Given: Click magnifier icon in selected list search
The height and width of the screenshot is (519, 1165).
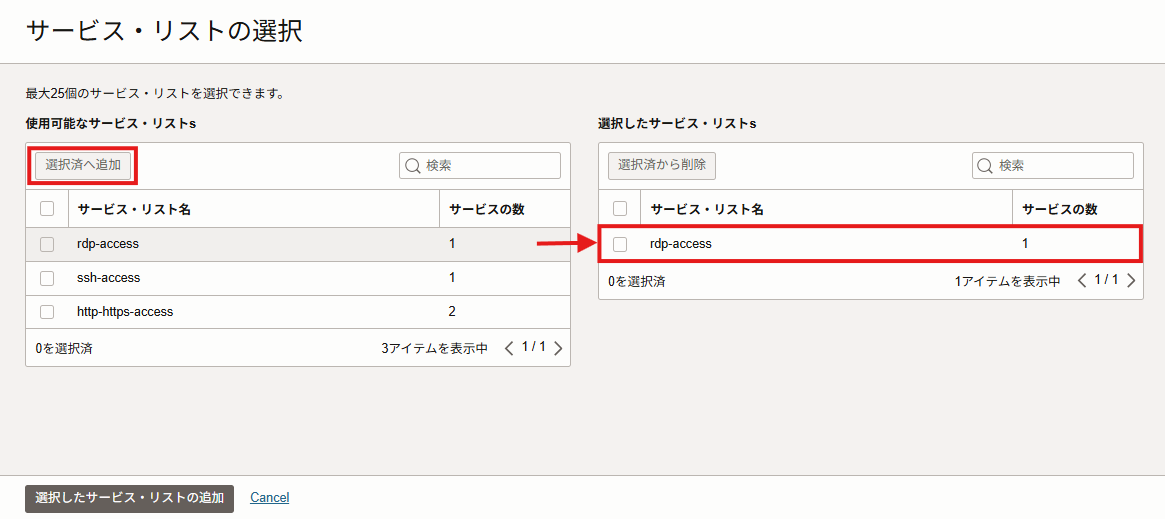Looking at the screenshot, I should pyautogui.click(x=985, y=166).
